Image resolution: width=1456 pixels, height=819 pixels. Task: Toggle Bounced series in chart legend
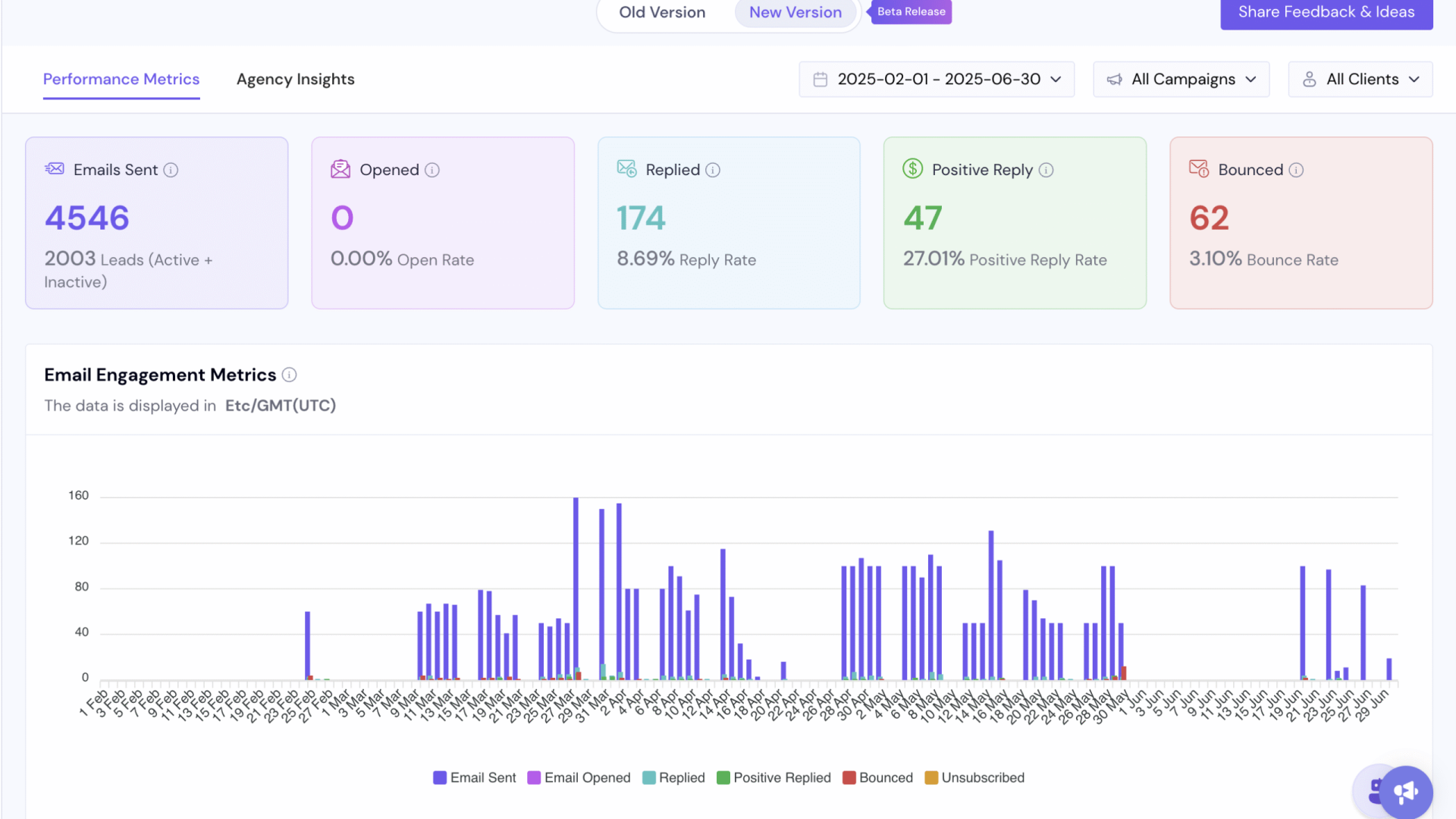click(x=877, y=777)
